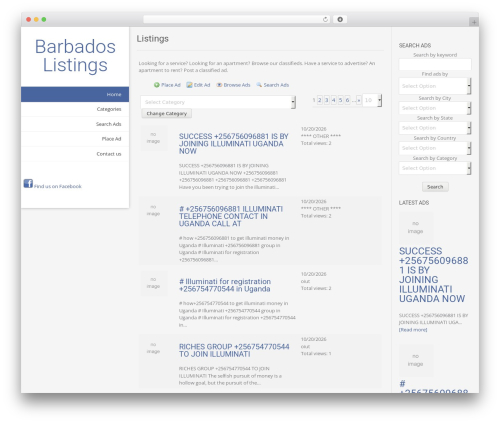Expand the Search by State dropdown
This screenshot has width=500, height=423.
435,128
